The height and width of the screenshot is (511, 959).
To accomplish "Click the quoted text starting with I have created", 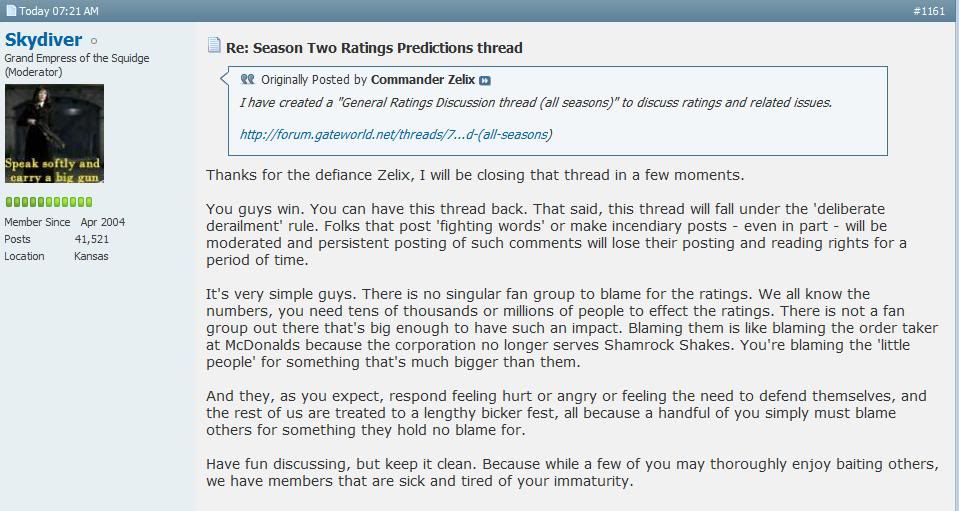I will [x=536, y=103].
